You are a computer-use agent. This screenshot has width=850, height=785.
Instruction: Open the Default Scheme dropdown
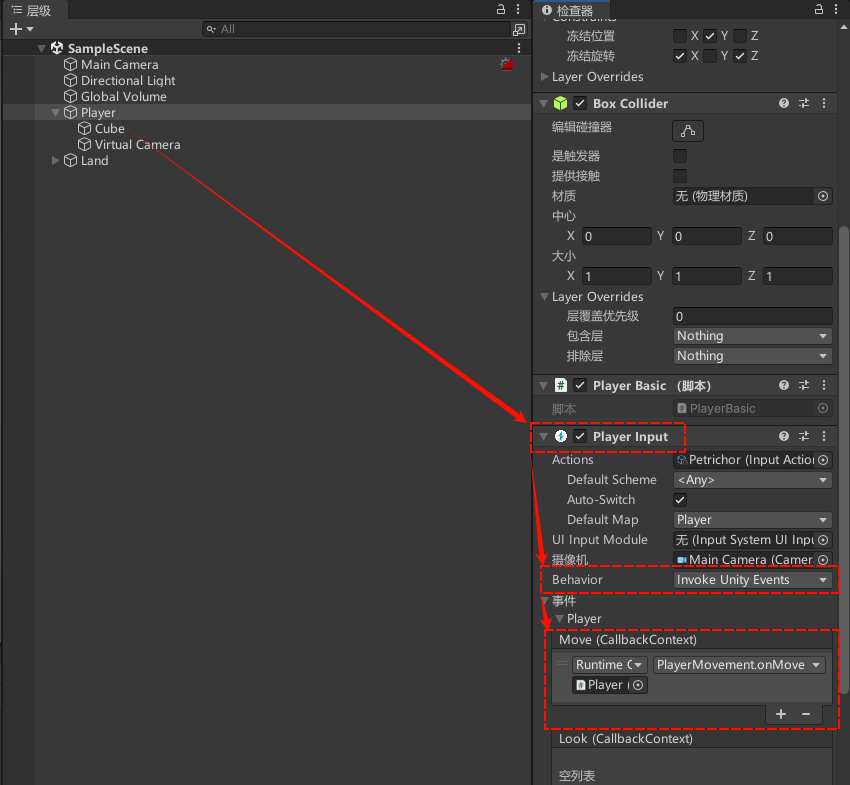pos(752,480)
